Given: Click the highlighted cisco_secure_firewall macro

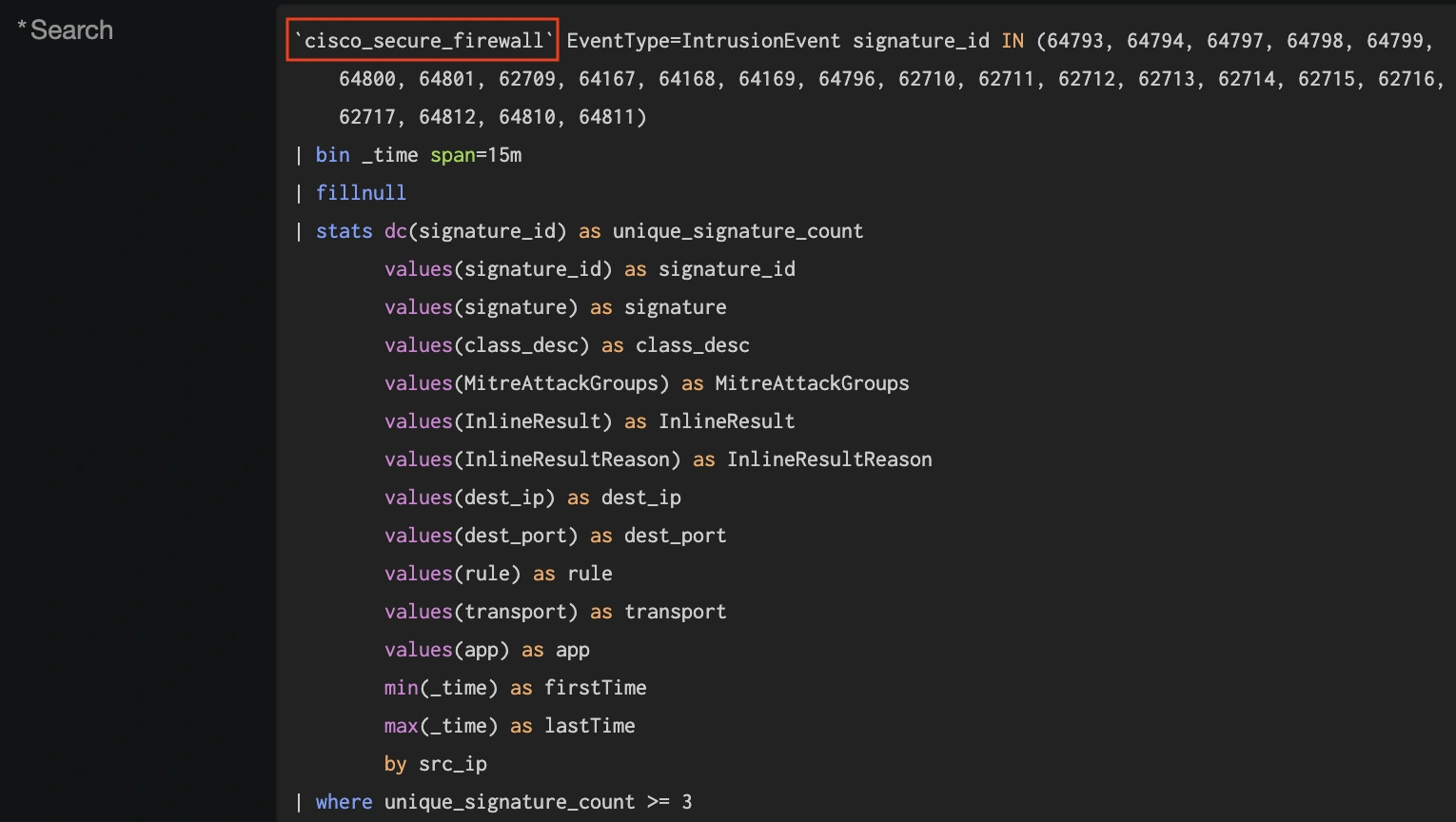Looking at the screenshot, I should pyautogui.click(x=423, y=41).
